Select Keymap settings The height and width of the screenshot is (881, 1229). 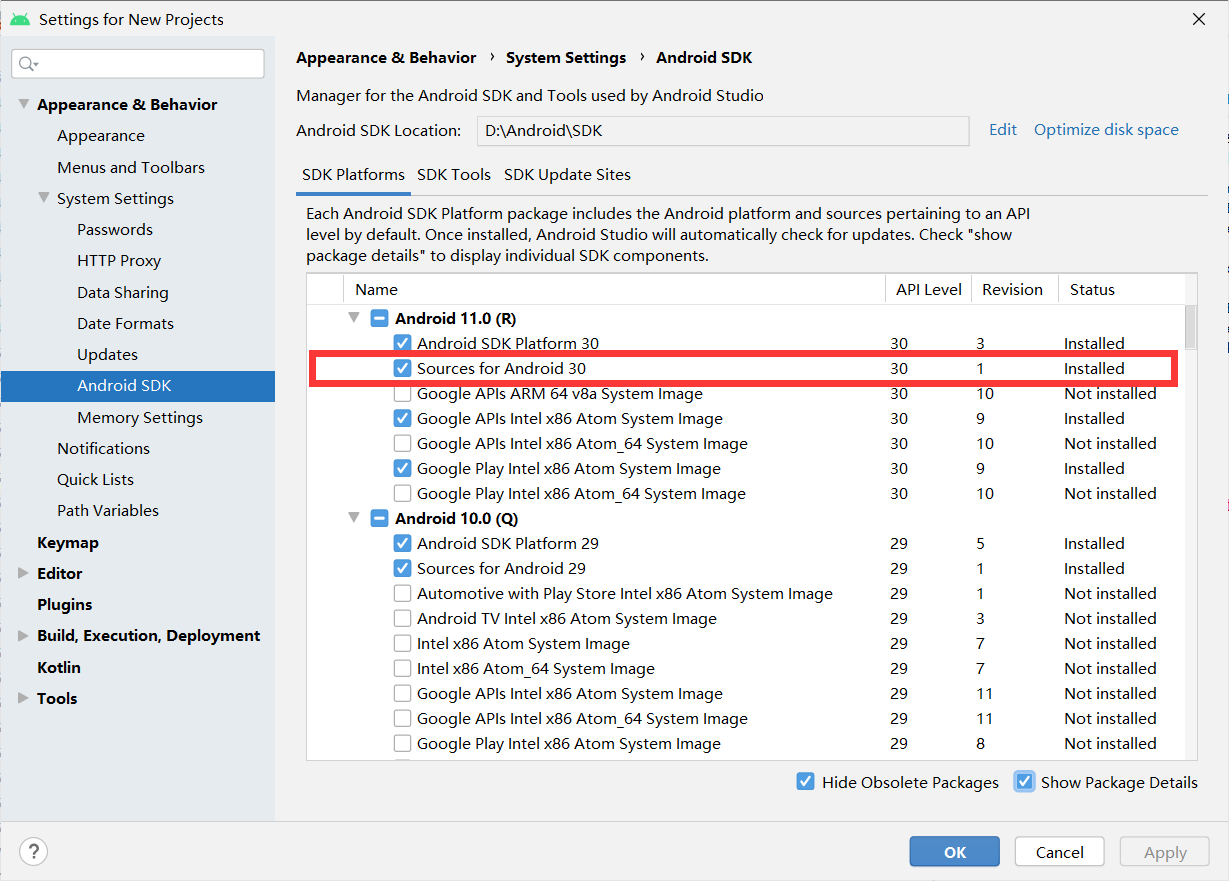click(x=68, y=543)
